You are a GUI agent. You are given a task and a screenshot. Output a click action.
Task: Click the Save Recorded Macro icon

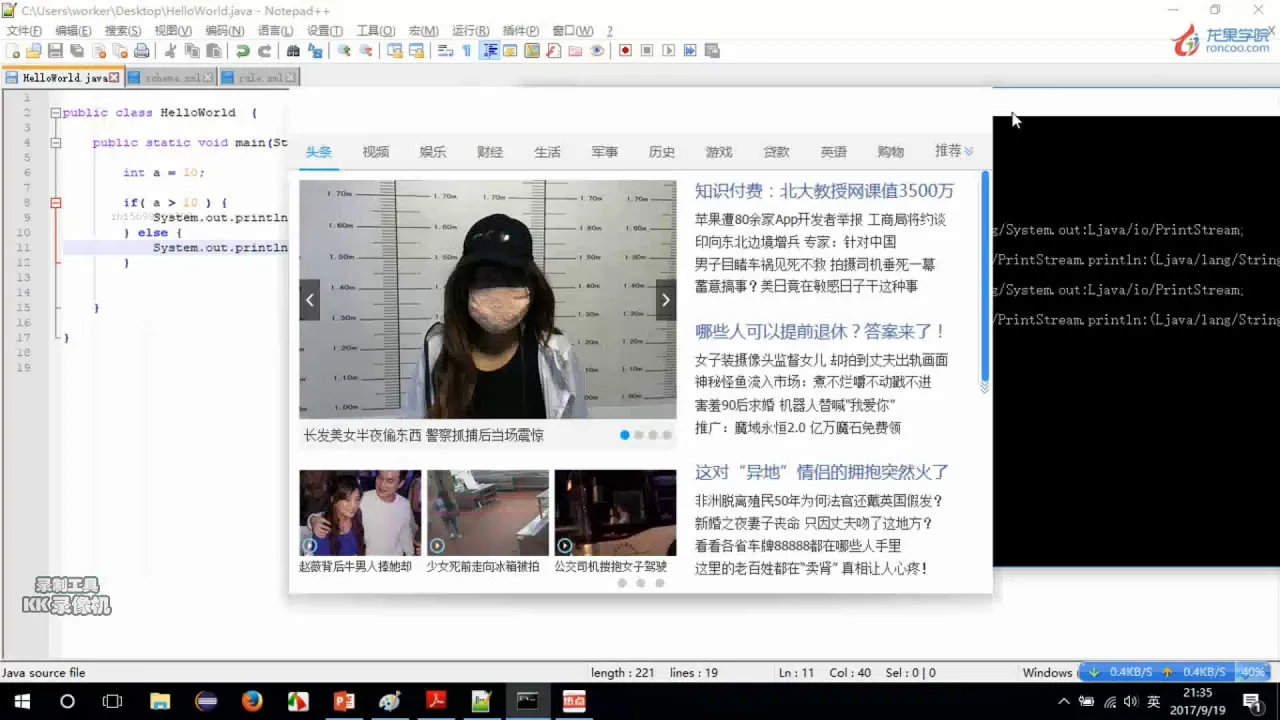(712, 51)
